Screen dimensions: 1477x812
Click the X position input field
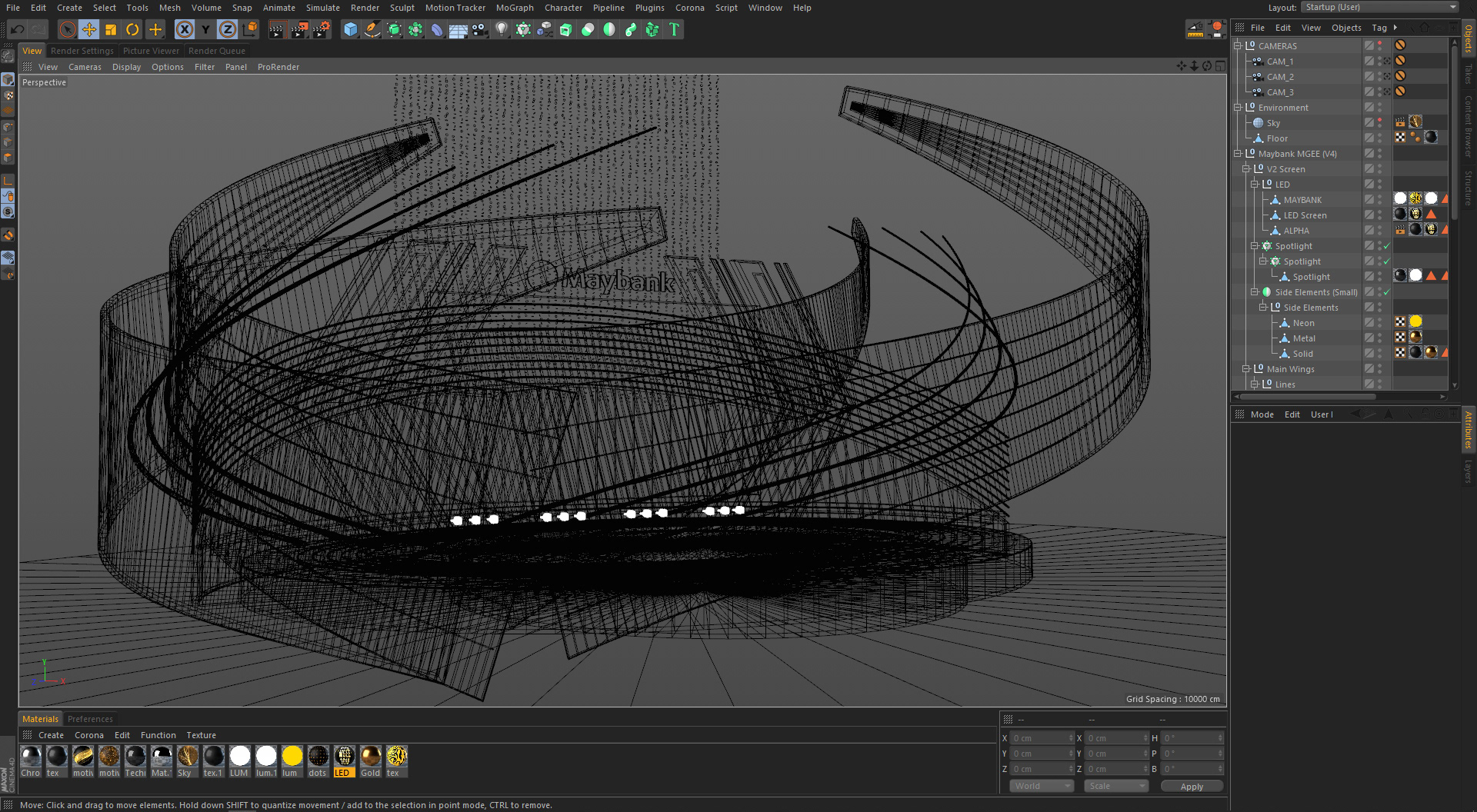[1042, 737]
